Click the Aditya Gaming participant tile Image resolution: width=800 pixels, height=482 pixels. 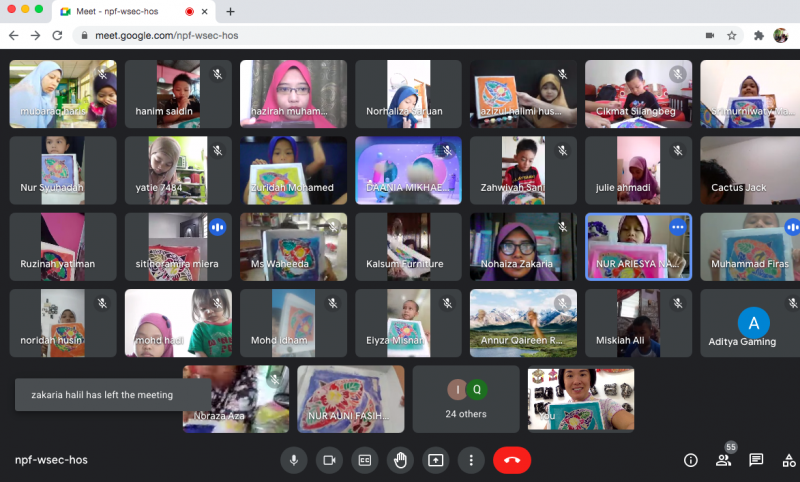[753, 324]
